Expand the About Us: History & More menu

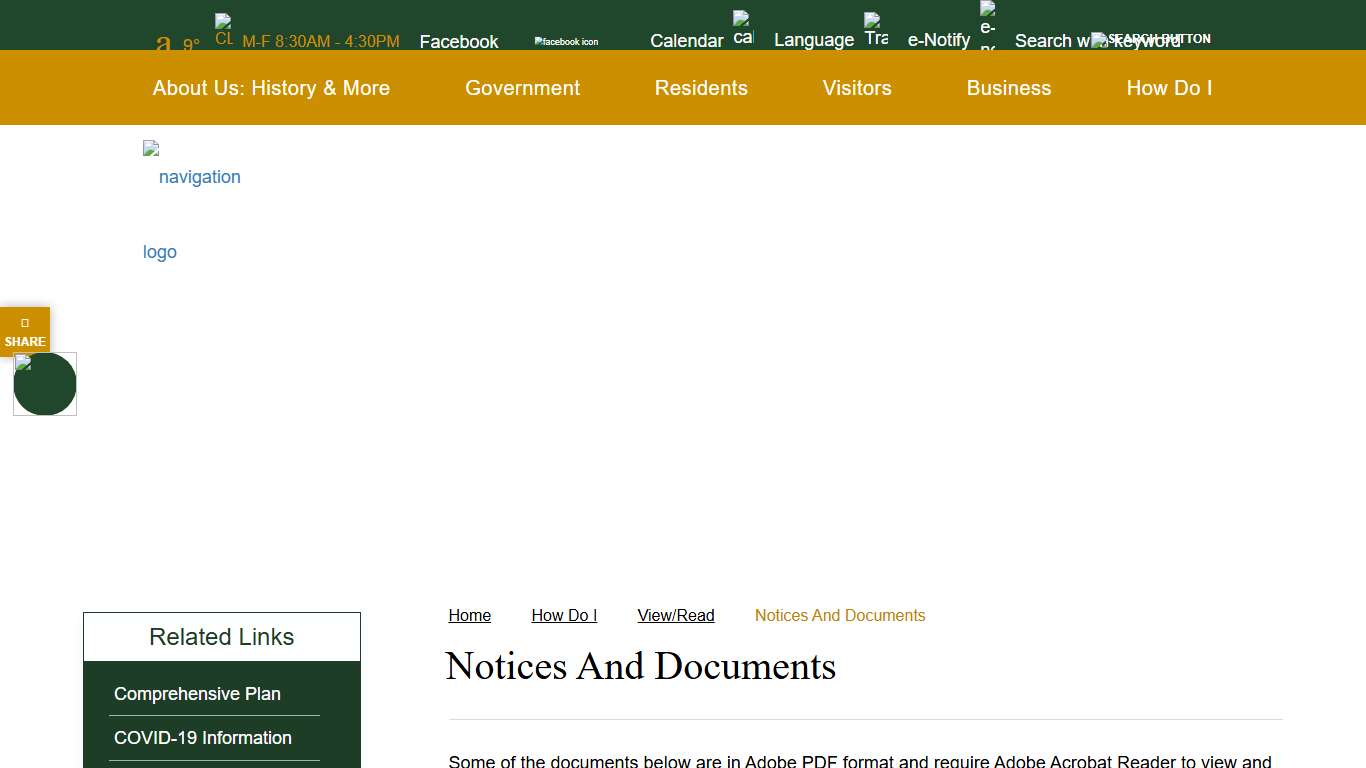click(271, 88)
